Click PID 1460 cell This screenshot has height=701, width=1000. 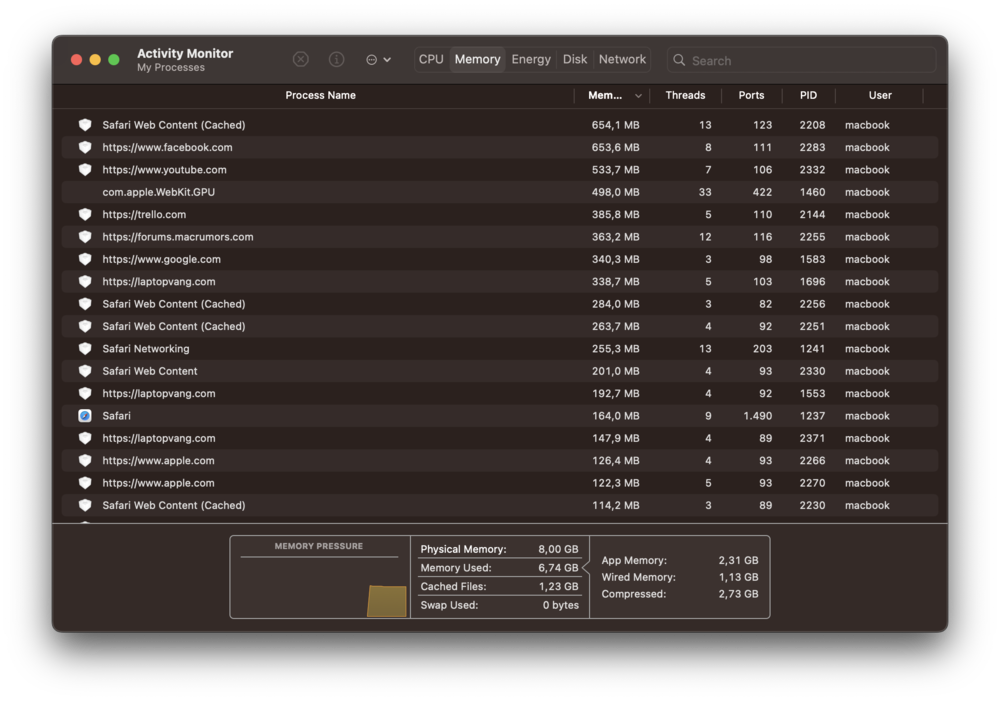coord(812,192)
